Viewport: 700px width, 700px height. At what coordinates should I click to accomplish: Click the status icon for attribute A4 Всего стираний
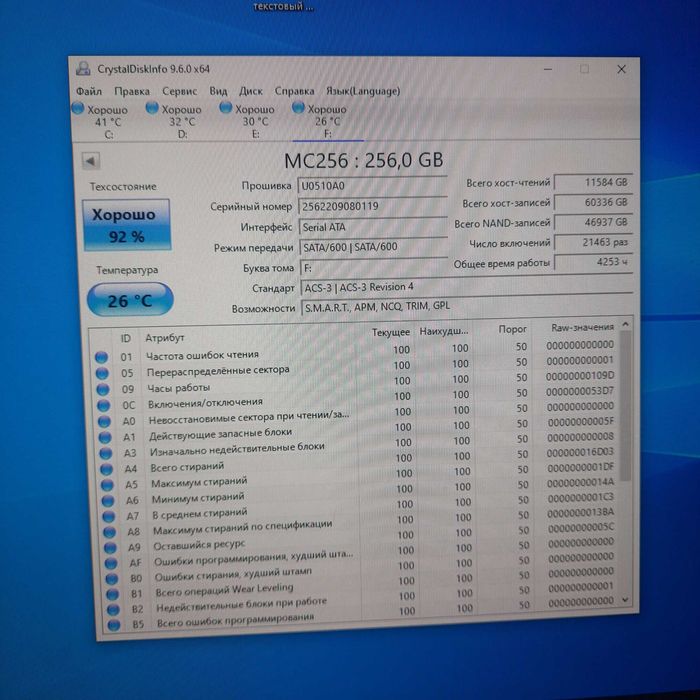pyautogui.click(x=106, y=469)
